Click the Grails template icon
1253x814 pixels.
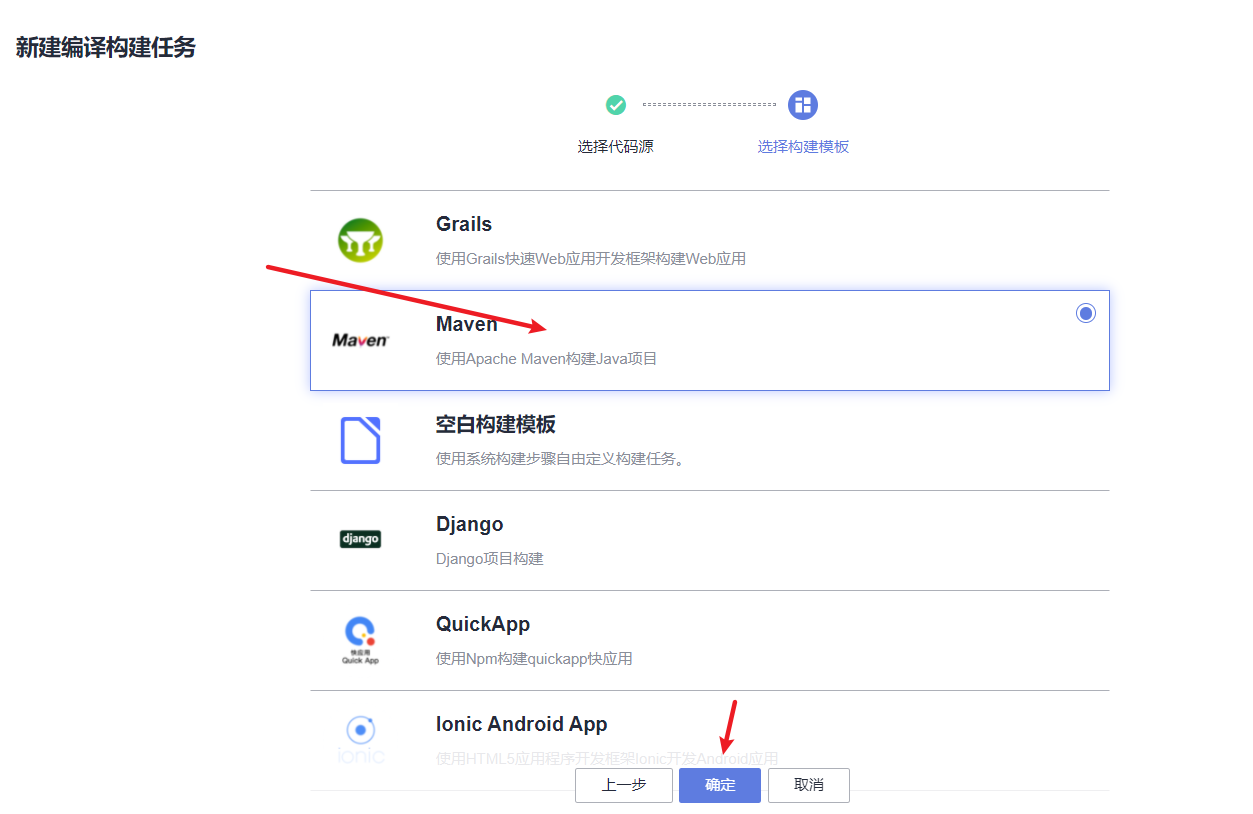[360, 240]
